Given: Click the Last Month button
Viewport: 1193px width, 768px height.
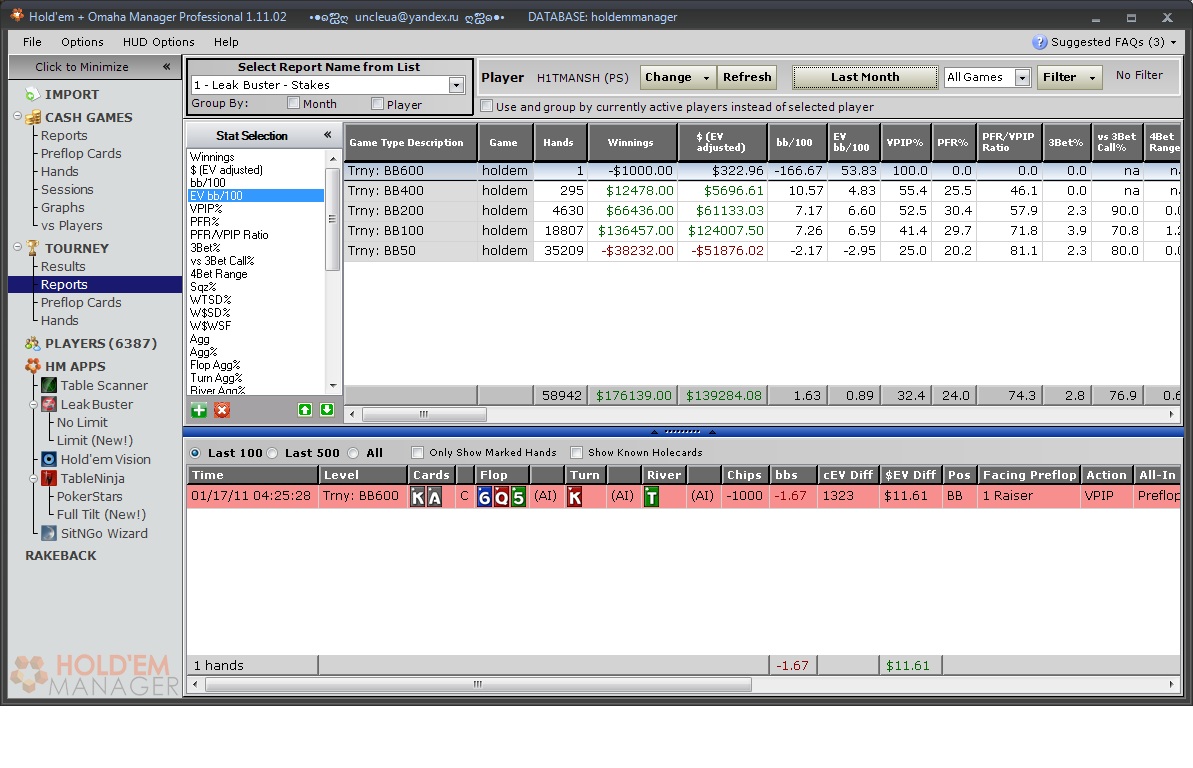Looking at the screenshot, I should (865, 77).
